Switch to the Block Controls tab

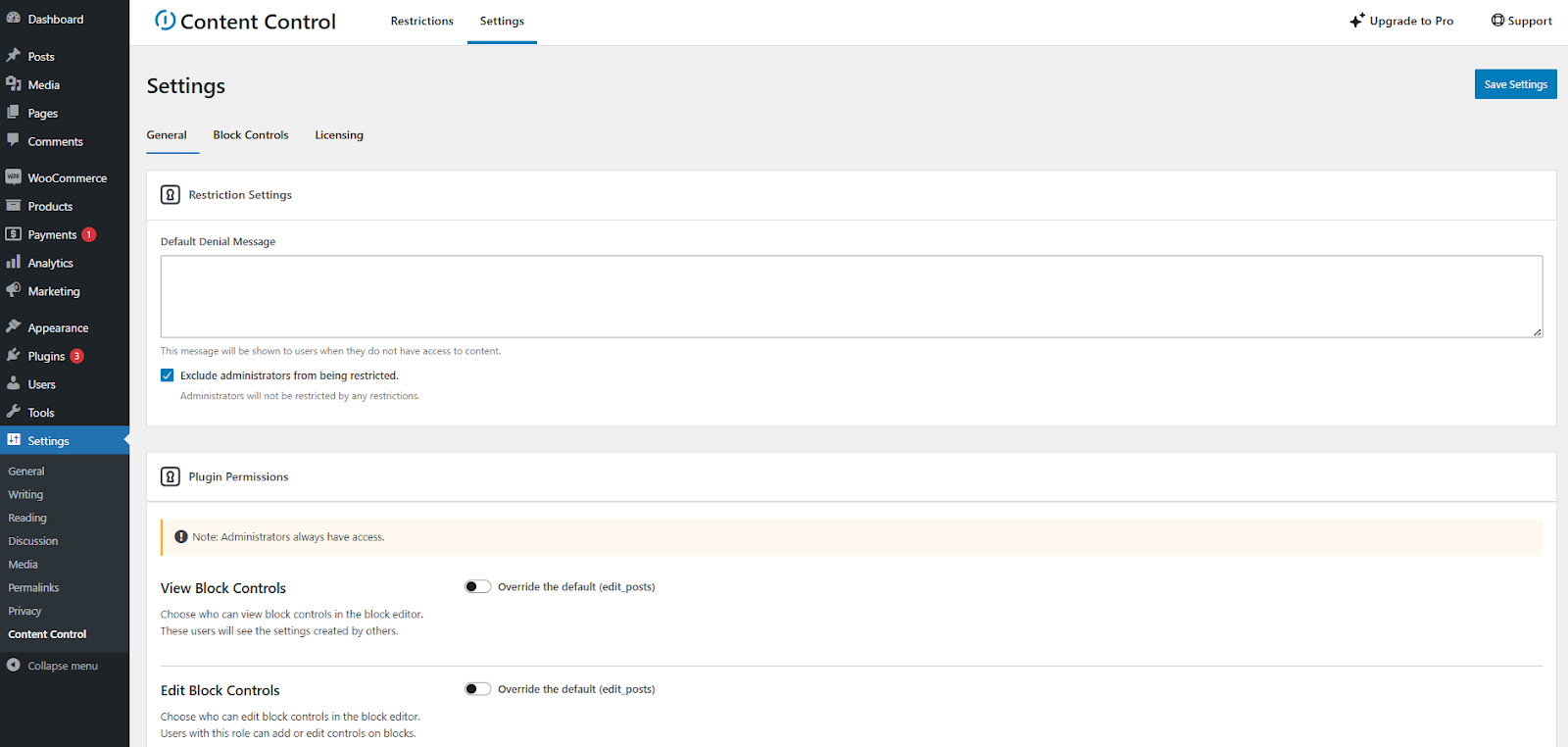251,135
